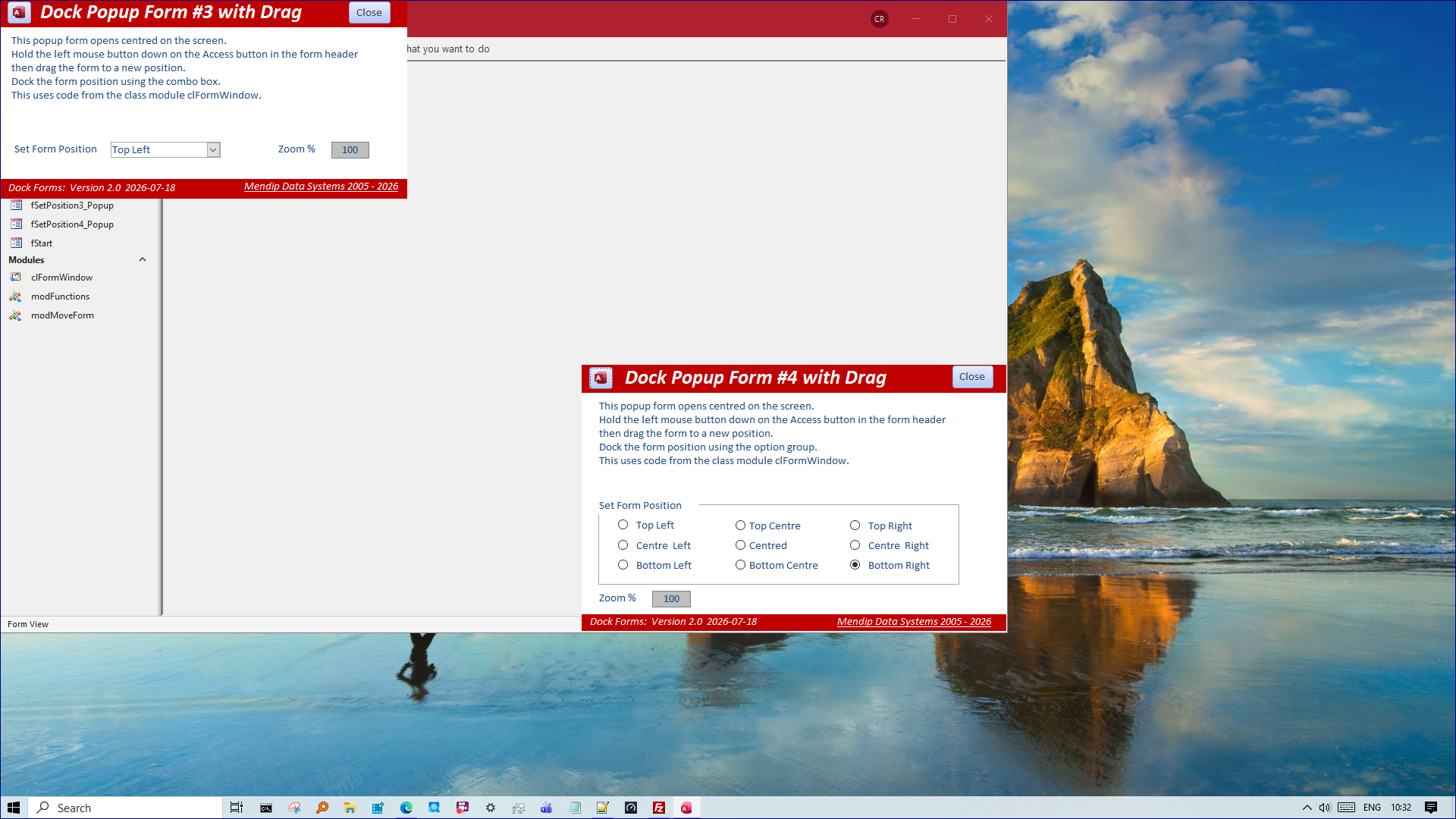Launch Command Prompt from the taskbar
This screenshot has width=1456, height=819.
click(266, 808)
